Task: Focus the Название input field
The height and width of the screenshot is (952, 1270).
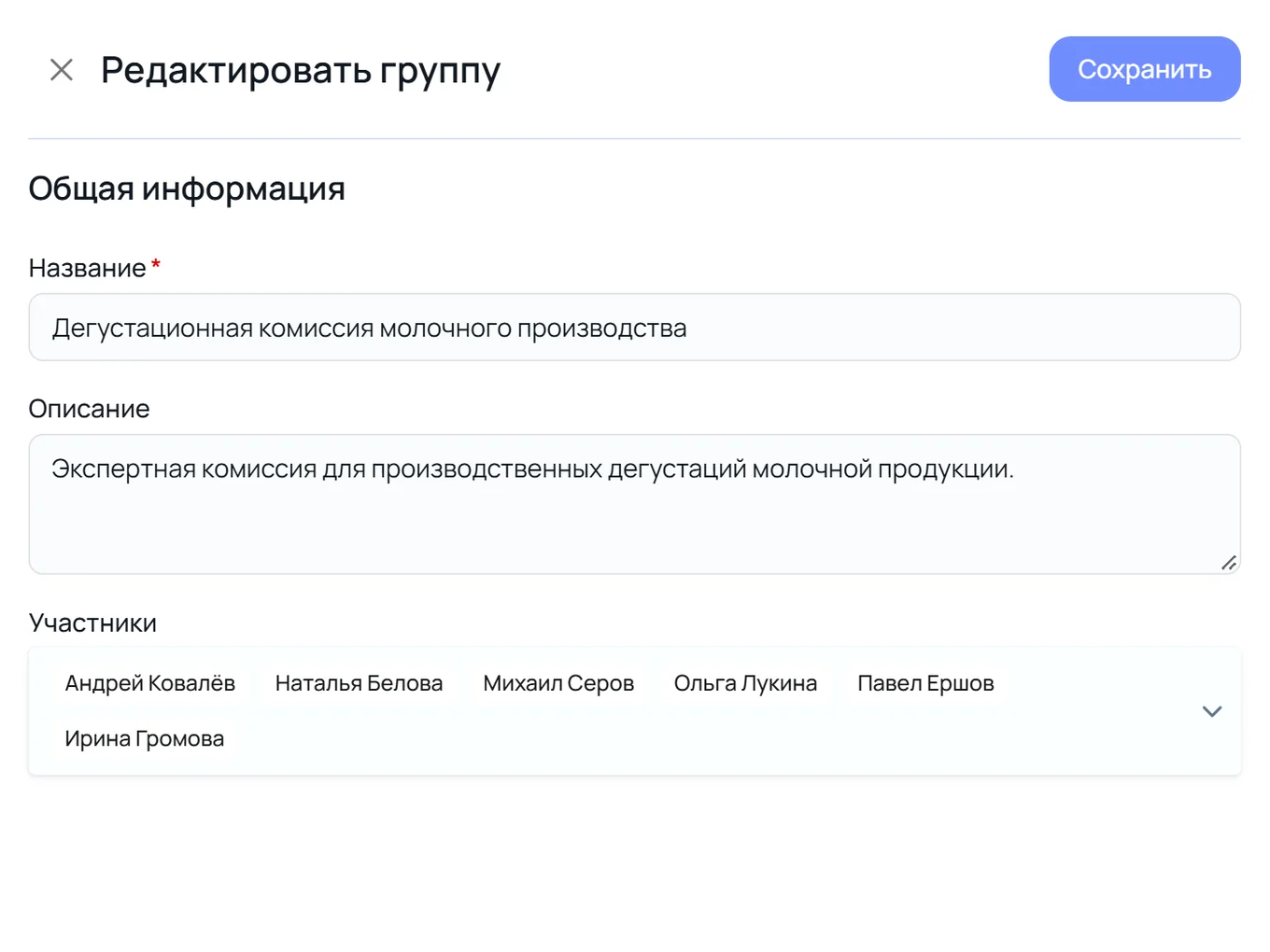Action: pos(635,328)
